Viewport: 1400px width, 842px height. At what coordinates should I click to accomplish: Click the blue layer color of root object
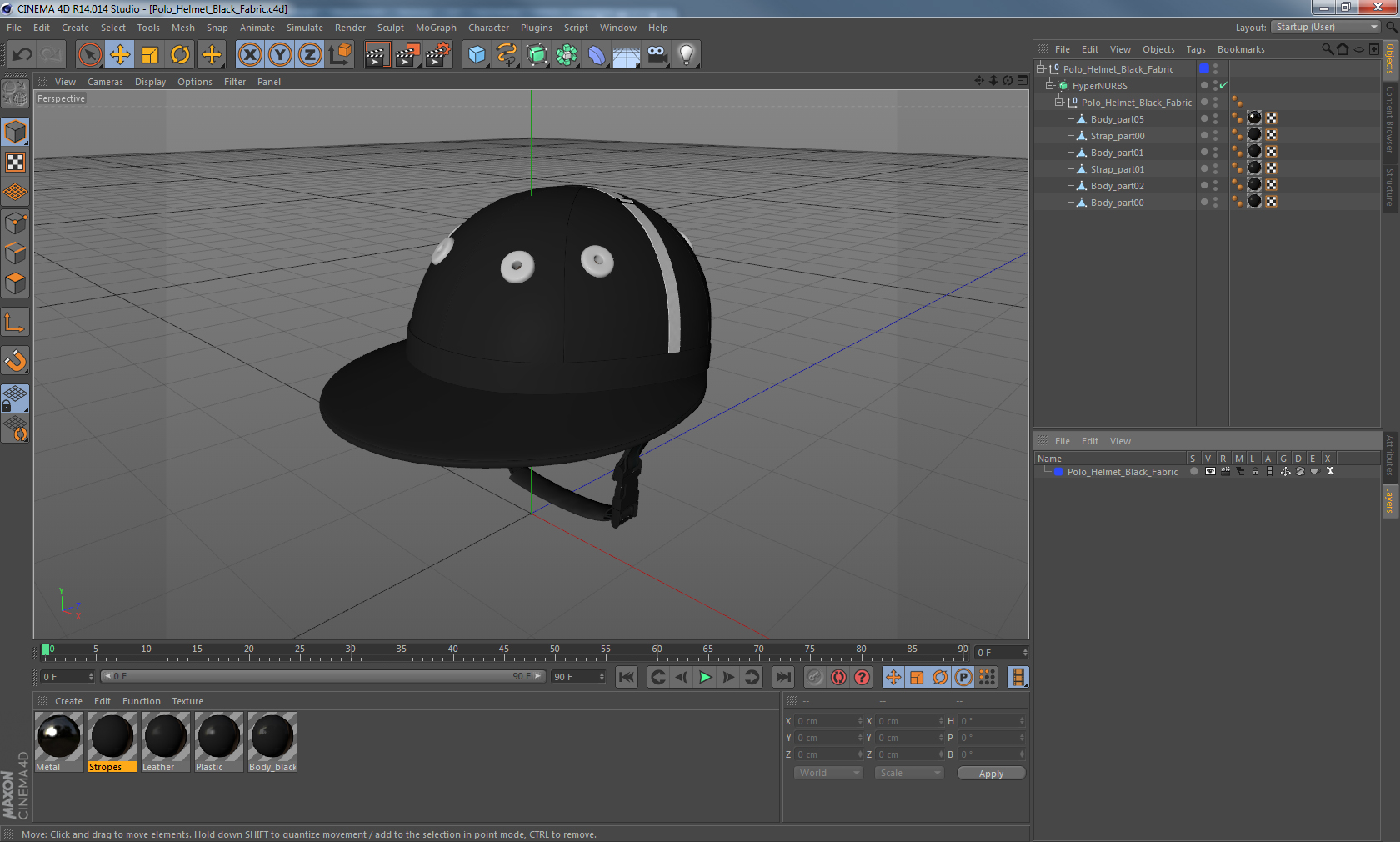click(x=1204, y=68)
